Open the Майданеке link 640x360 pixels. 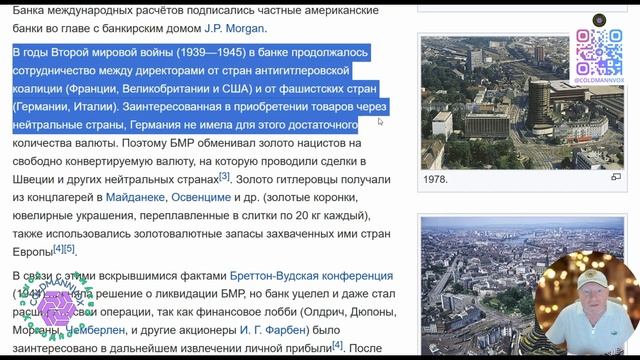pos(135,197)
